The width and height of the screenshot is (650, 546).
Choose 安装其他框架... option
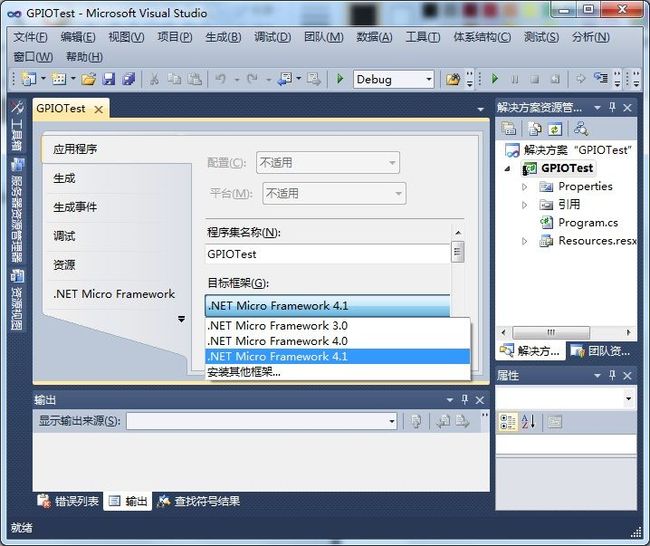click(337, 372)
